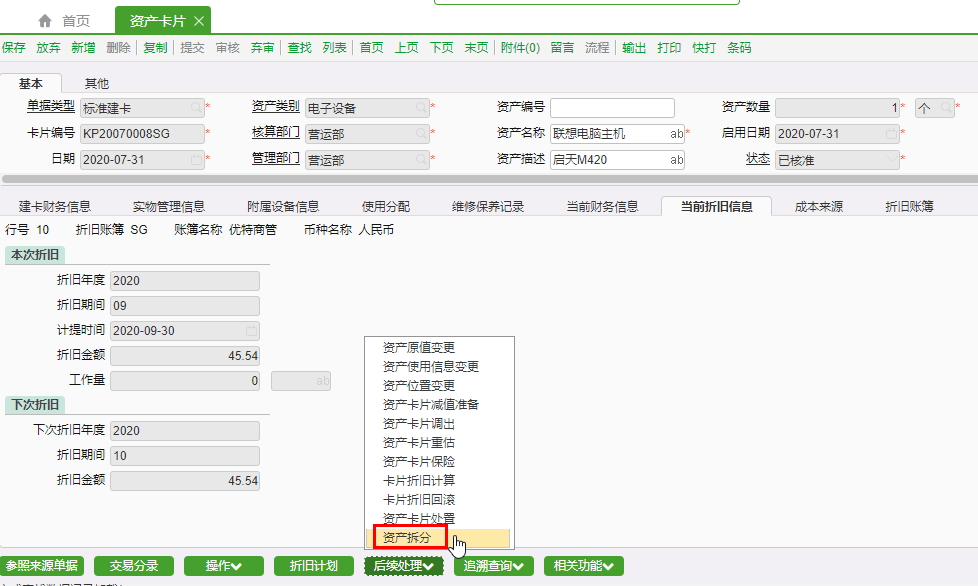This screenshot has height=586, width=978.
Task: Click the home icon tab 首页
Action: (x=63, y=21)
